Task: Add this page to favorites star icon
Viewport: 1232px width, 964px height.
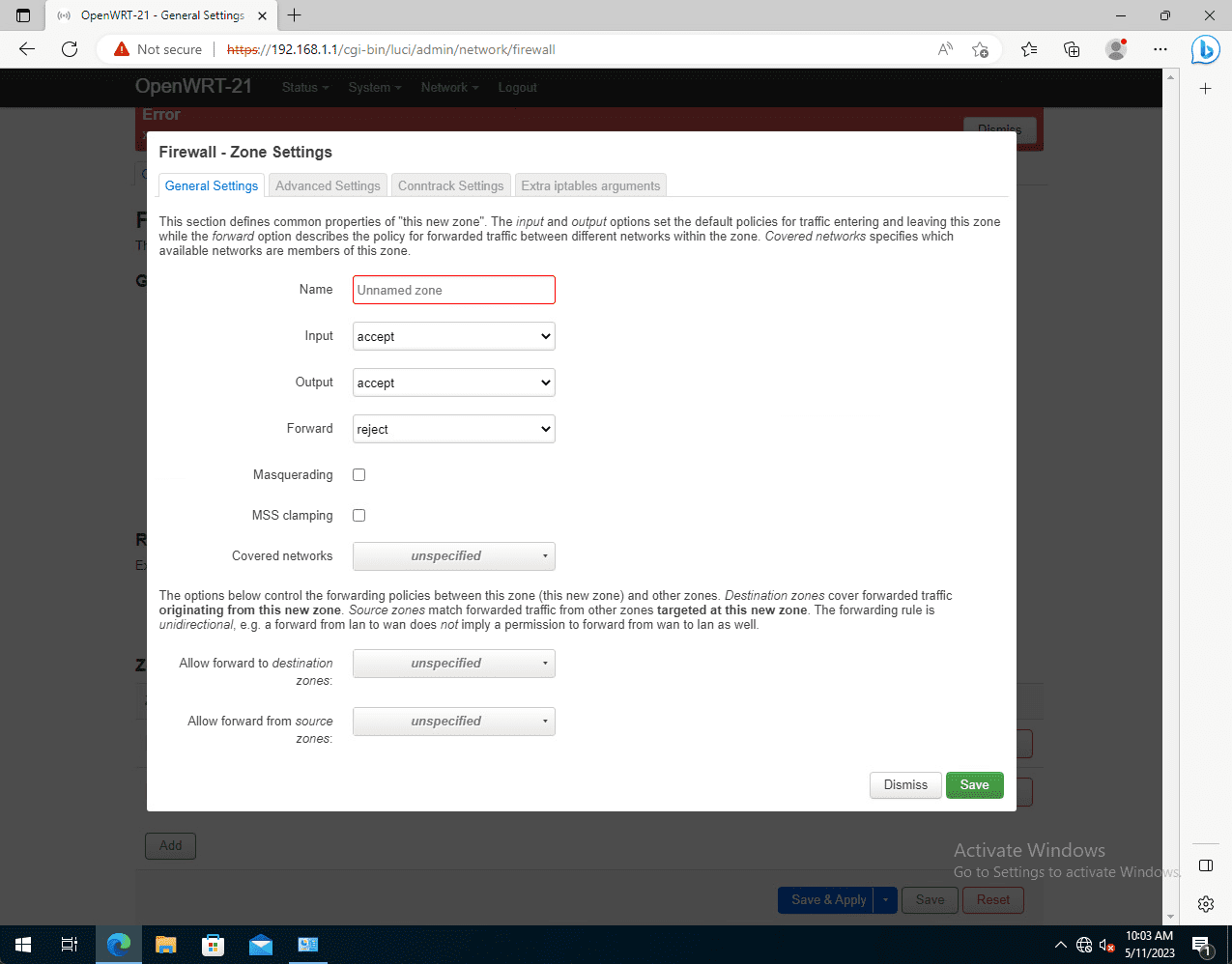Action: pyautogui.click(x=980, y=49)
